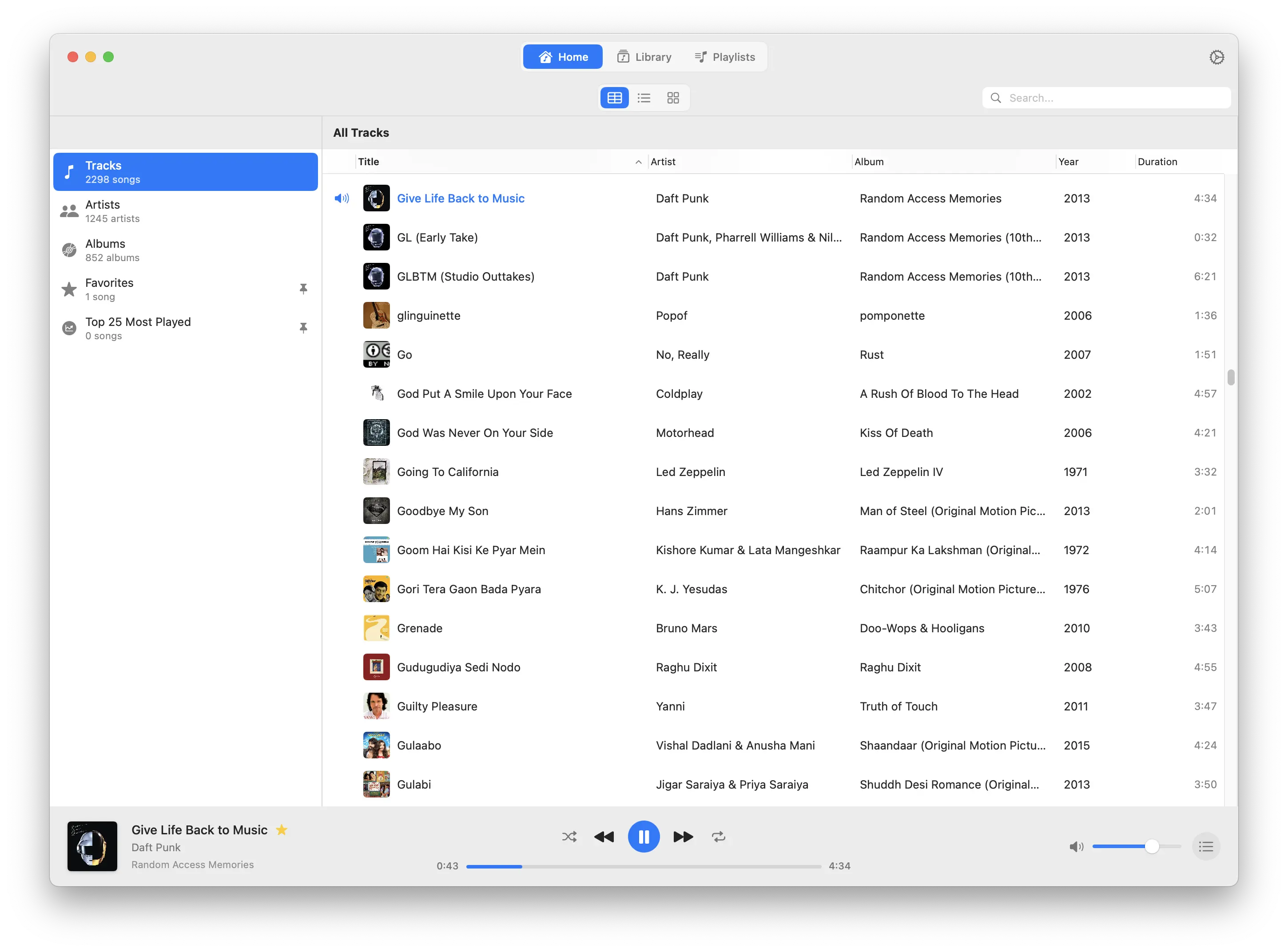Select Albums in the sidebar

(x=185, y=250)
